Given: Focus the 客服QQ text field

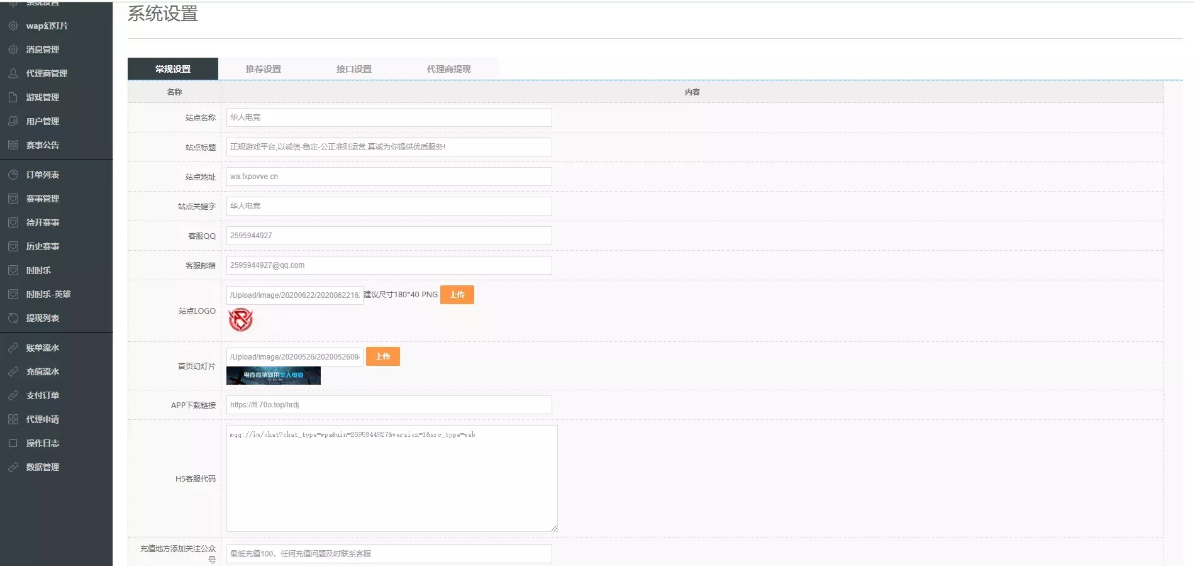Looking at the screenshot, I should coord(388,236).
